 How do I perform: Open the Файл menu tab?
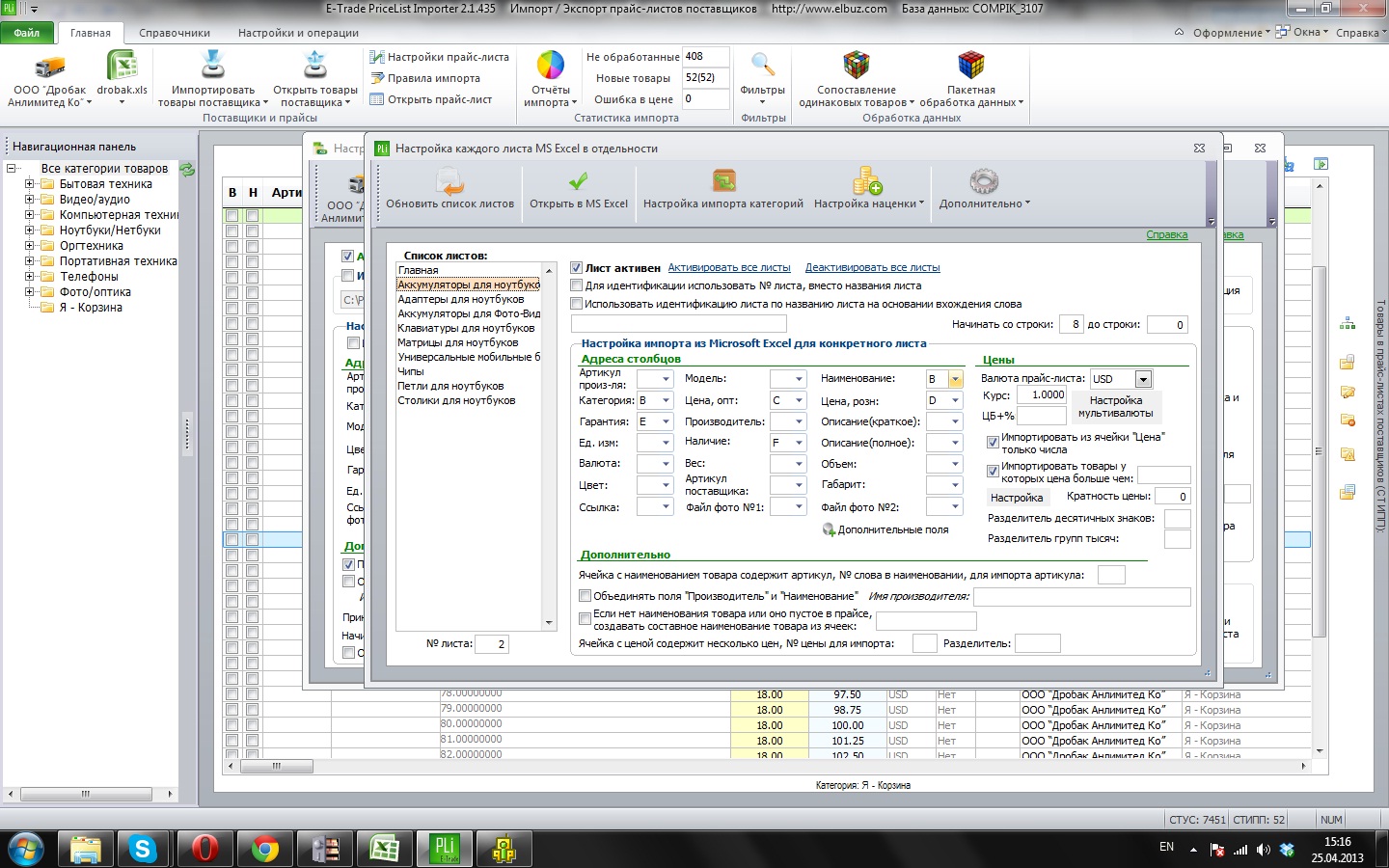27,33
